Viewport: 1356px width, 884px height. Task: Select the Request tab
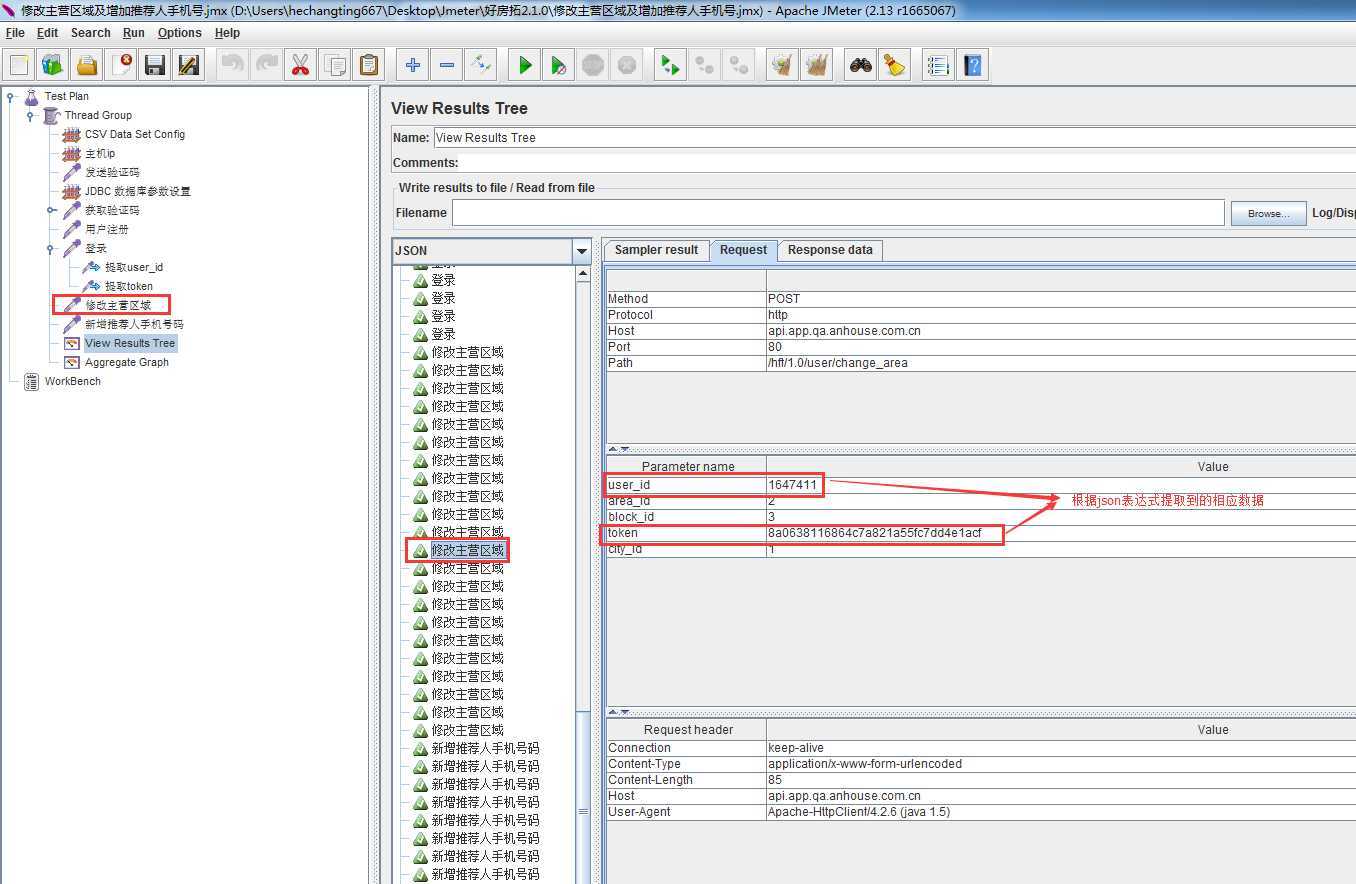[x=743, y=250]
